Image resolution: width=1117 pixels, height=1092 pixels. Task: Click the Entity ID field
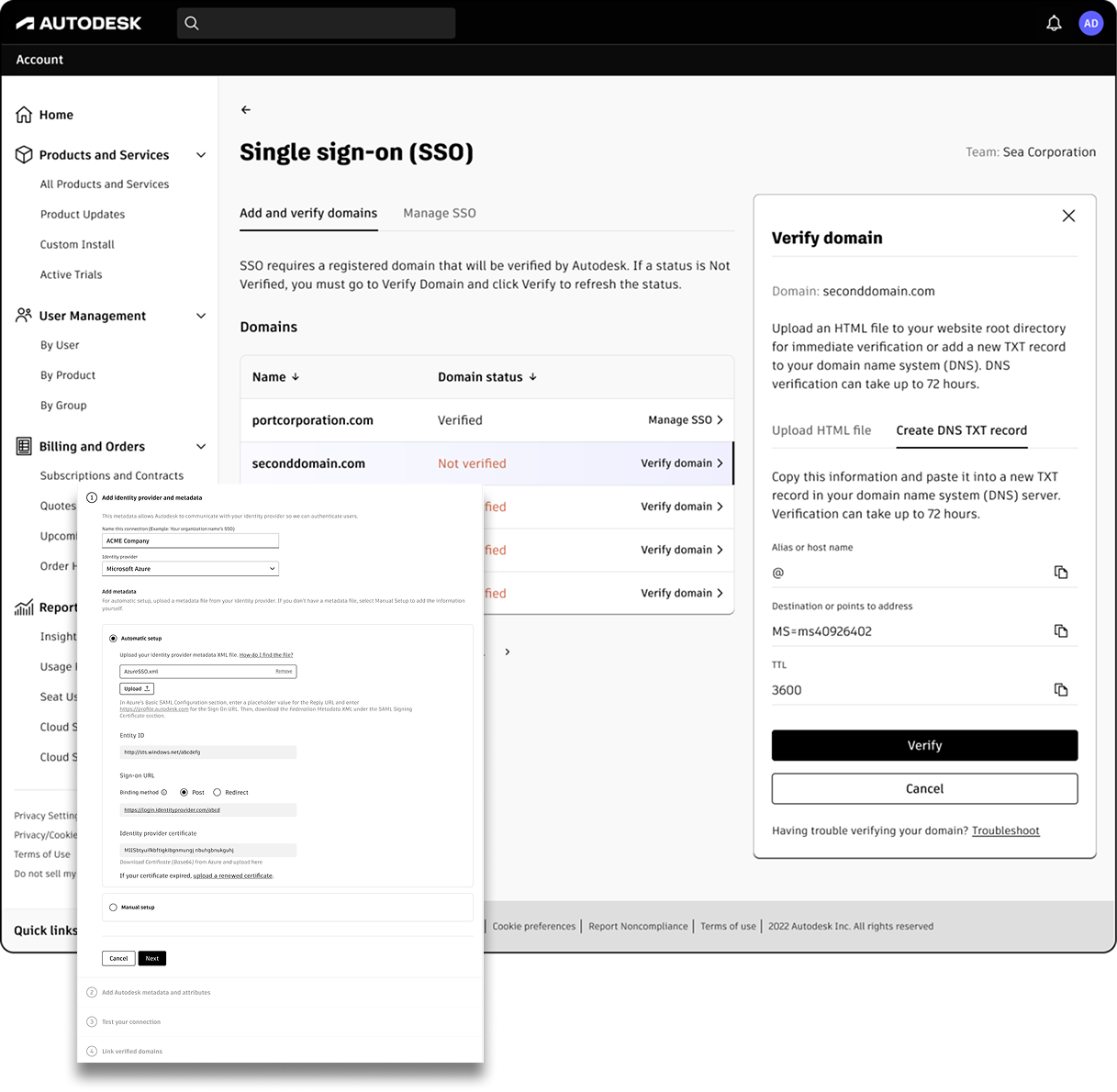[x=207, y=752]
